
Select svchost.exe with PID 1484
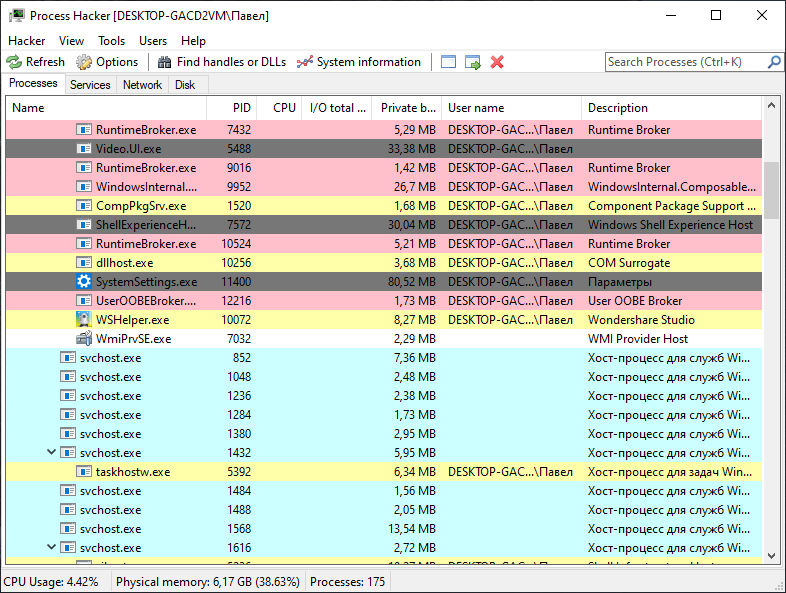pyautogui.click(x=384, y=491)
